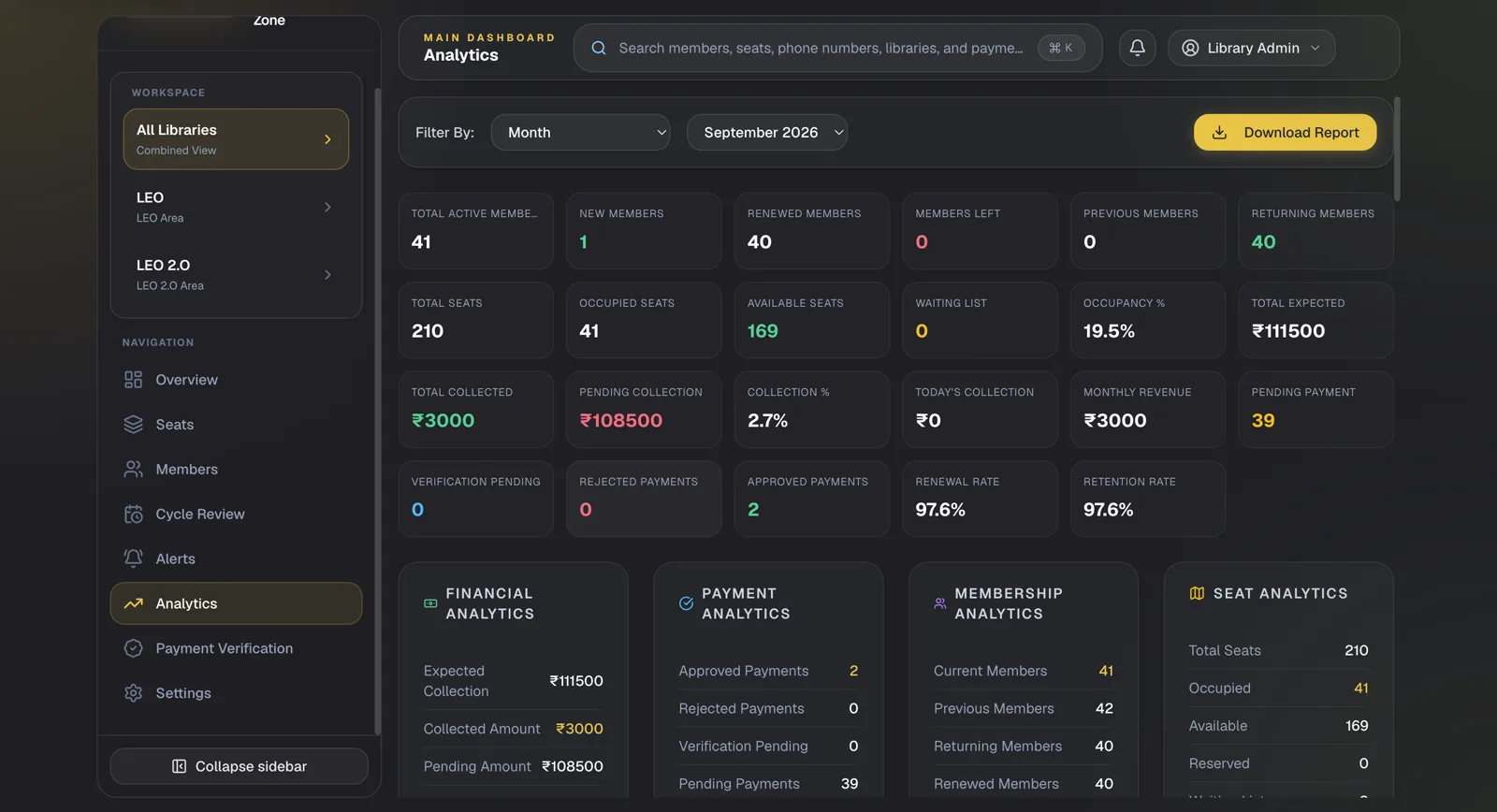Click the Members people icon
The height and width of the screenshot is (812, 1497).
click(x=134, y=469)
